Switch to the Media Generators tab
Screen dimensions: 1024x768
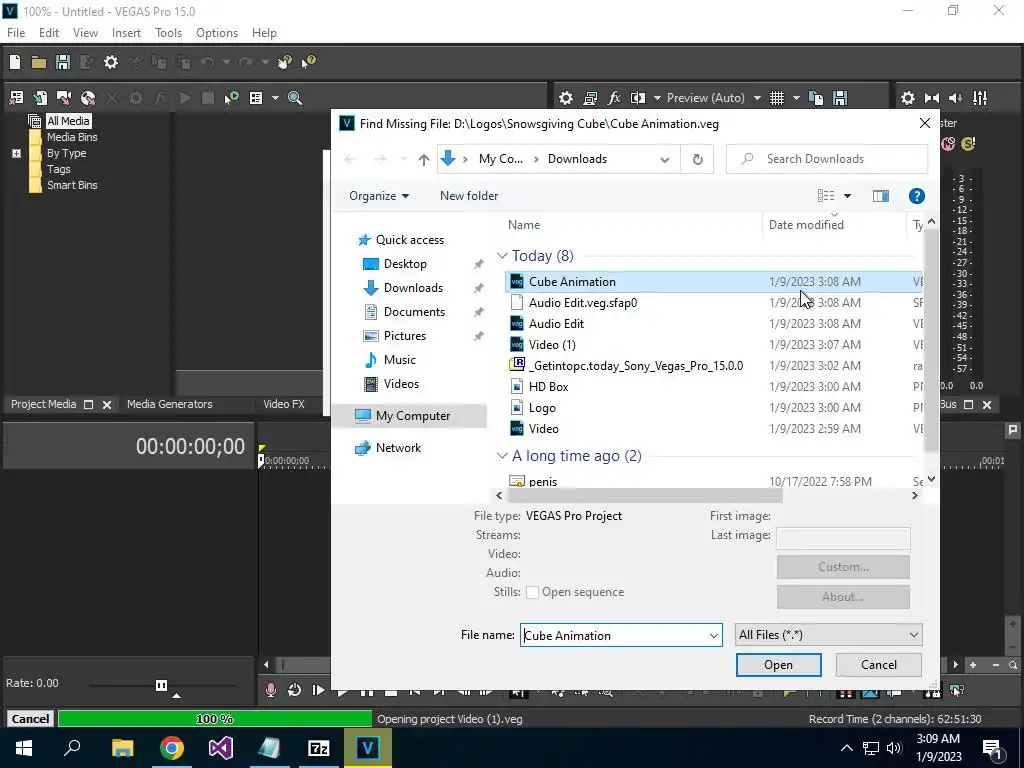pyautogui.click(x=170, y=404)
